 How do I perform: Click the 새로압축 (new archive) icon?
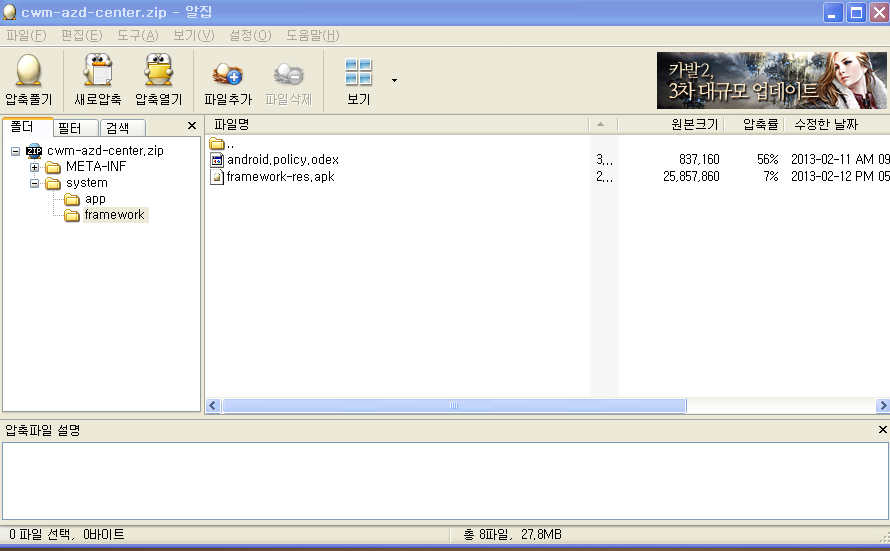click(x=97, y=72)
